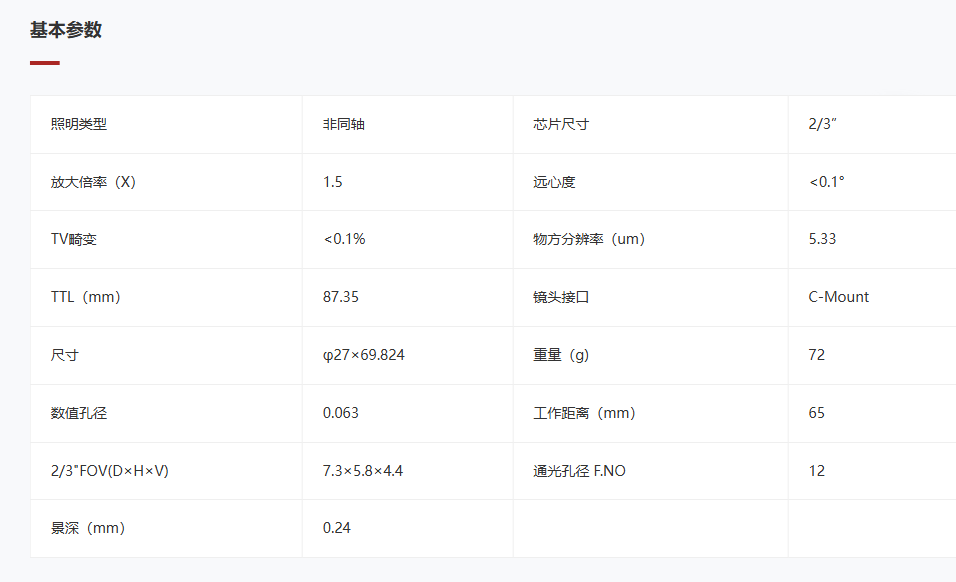Select the TTL（mm）label

[x=85, y=297]
